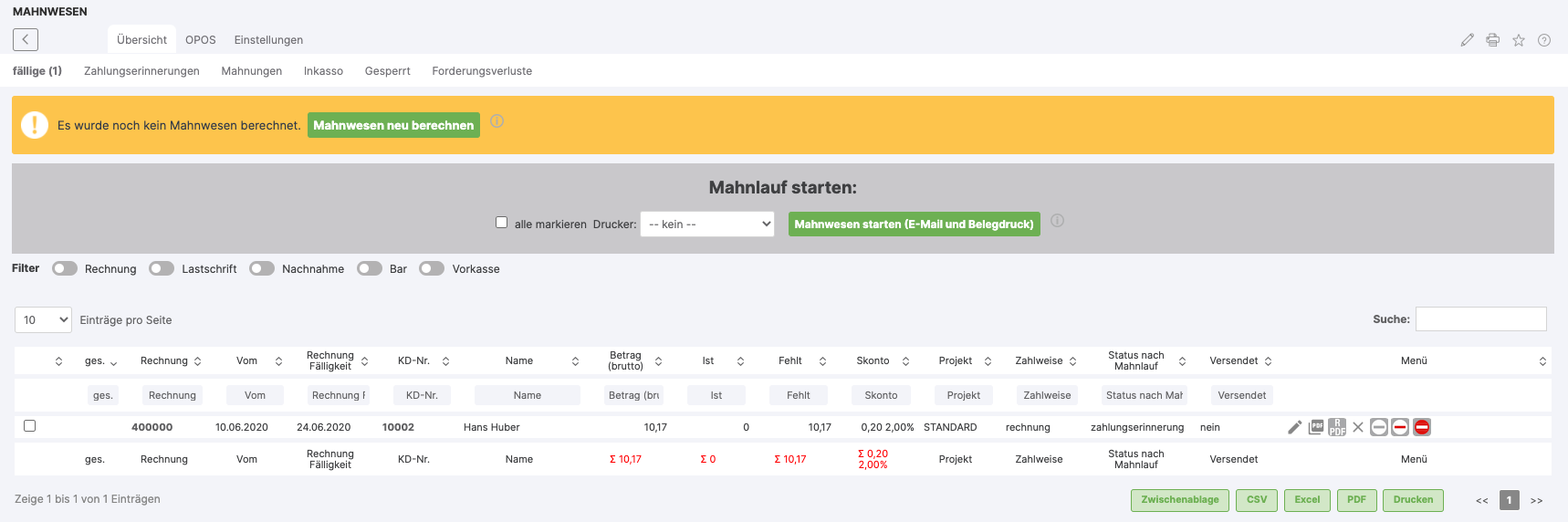
Task: Open the Mahnungen sub-tab
Action: pos(251,71)
